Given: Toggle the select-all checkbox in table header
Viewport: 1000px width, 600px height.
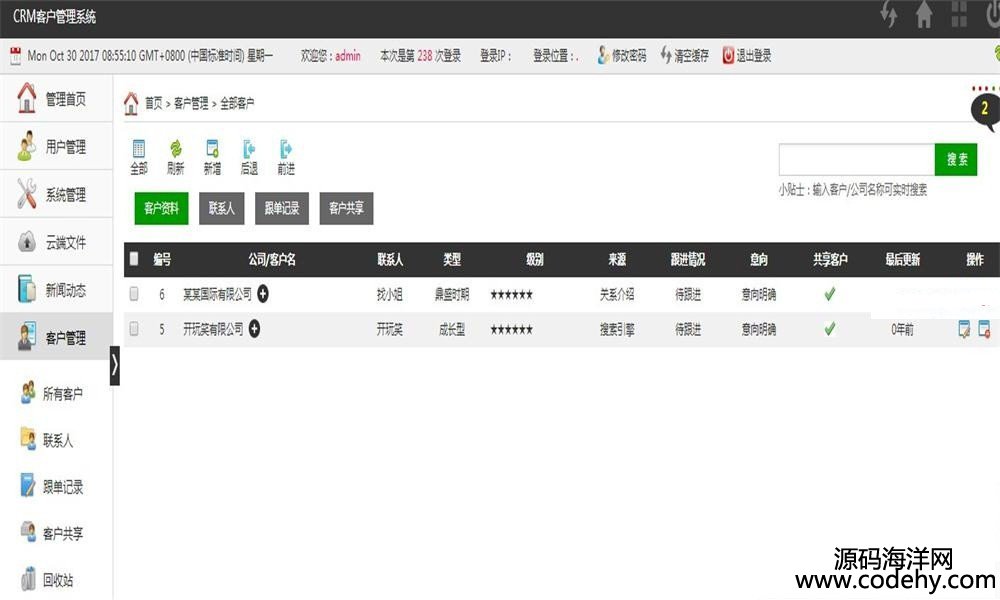Looking at the screenshot, I should click(134, 258).
